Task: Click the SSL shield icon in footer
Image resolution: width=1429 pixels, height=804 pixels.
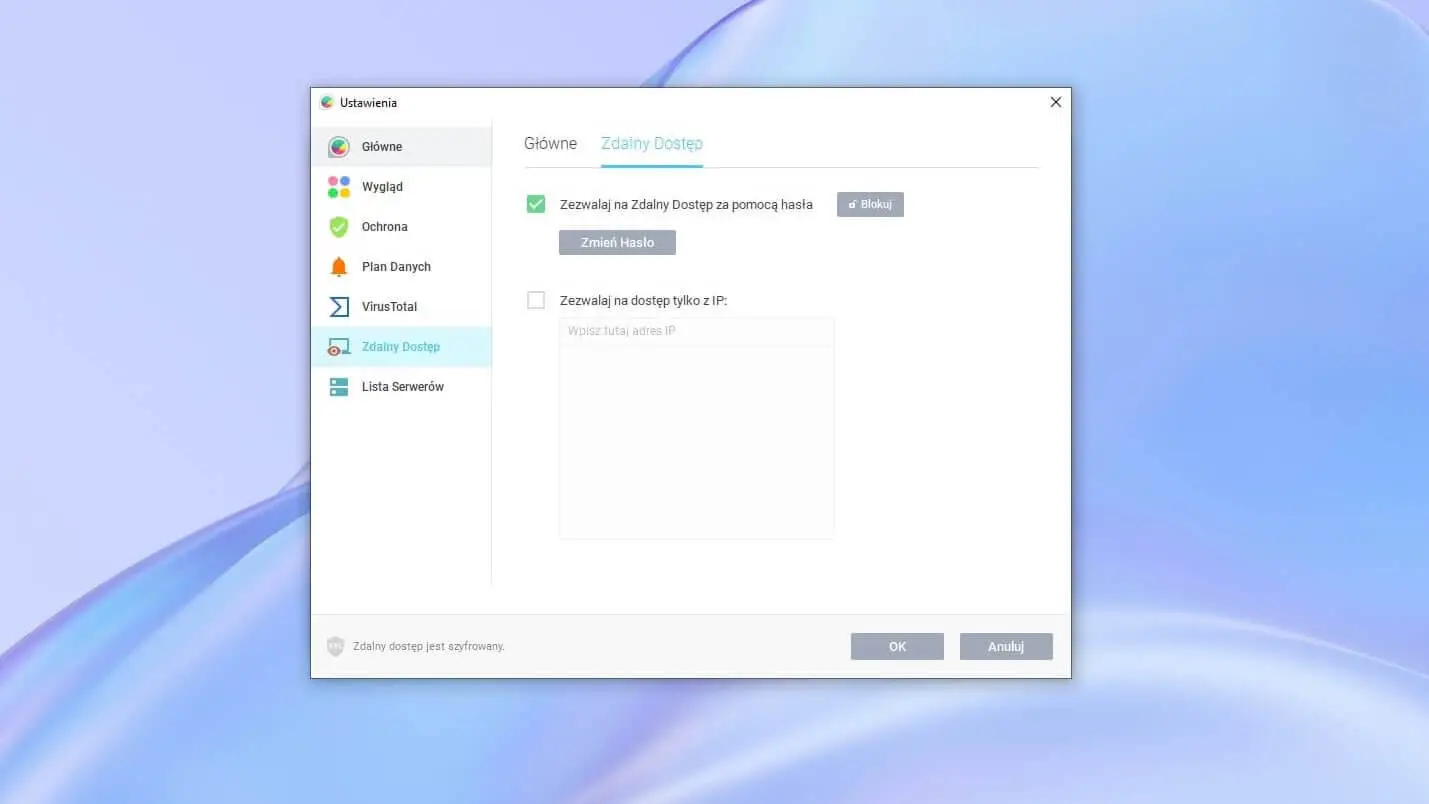Action: (335, 647)
